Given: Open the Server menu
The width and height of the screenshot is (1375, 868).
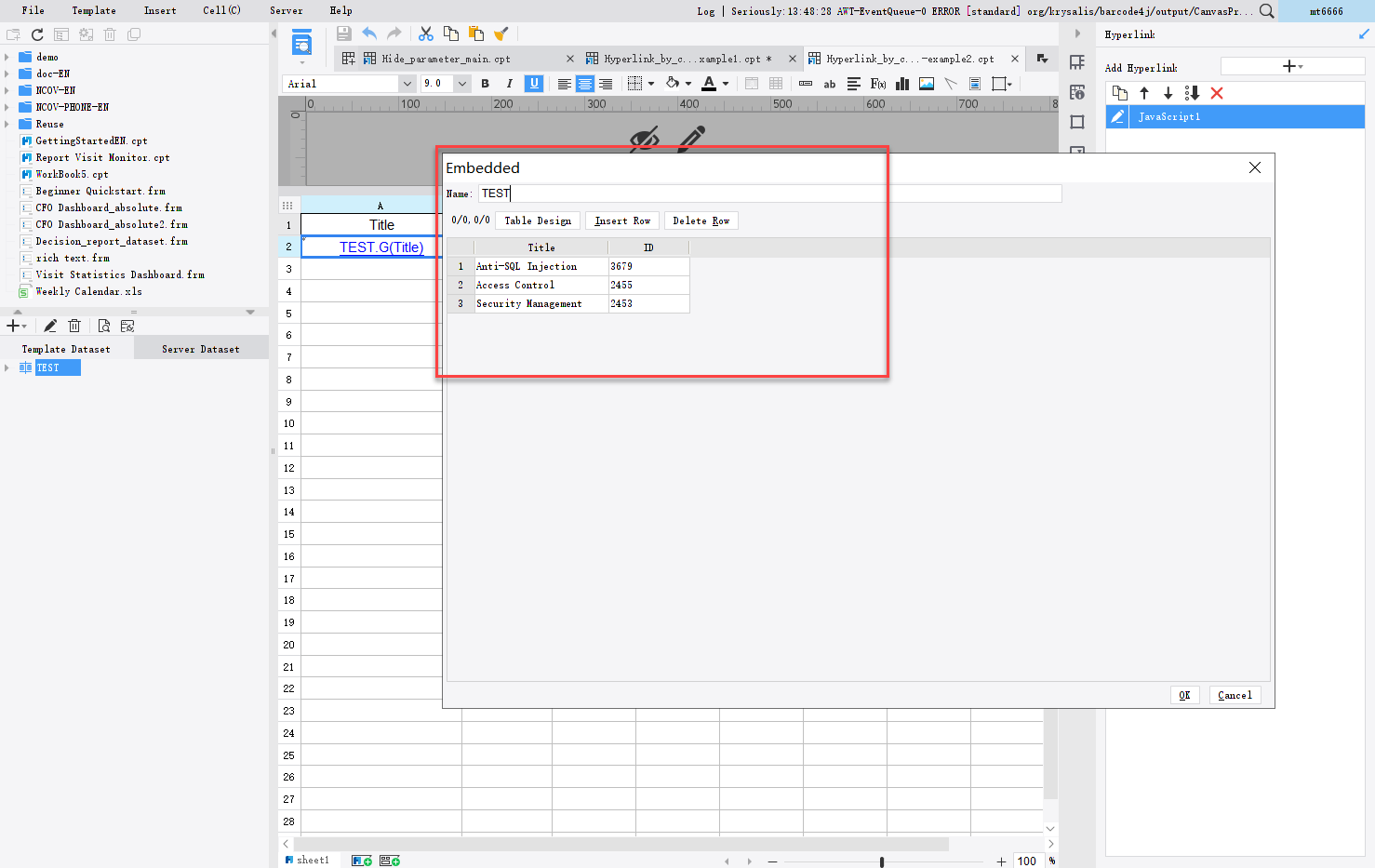Looking at the screenshot, I should click(x=287, y=10).
